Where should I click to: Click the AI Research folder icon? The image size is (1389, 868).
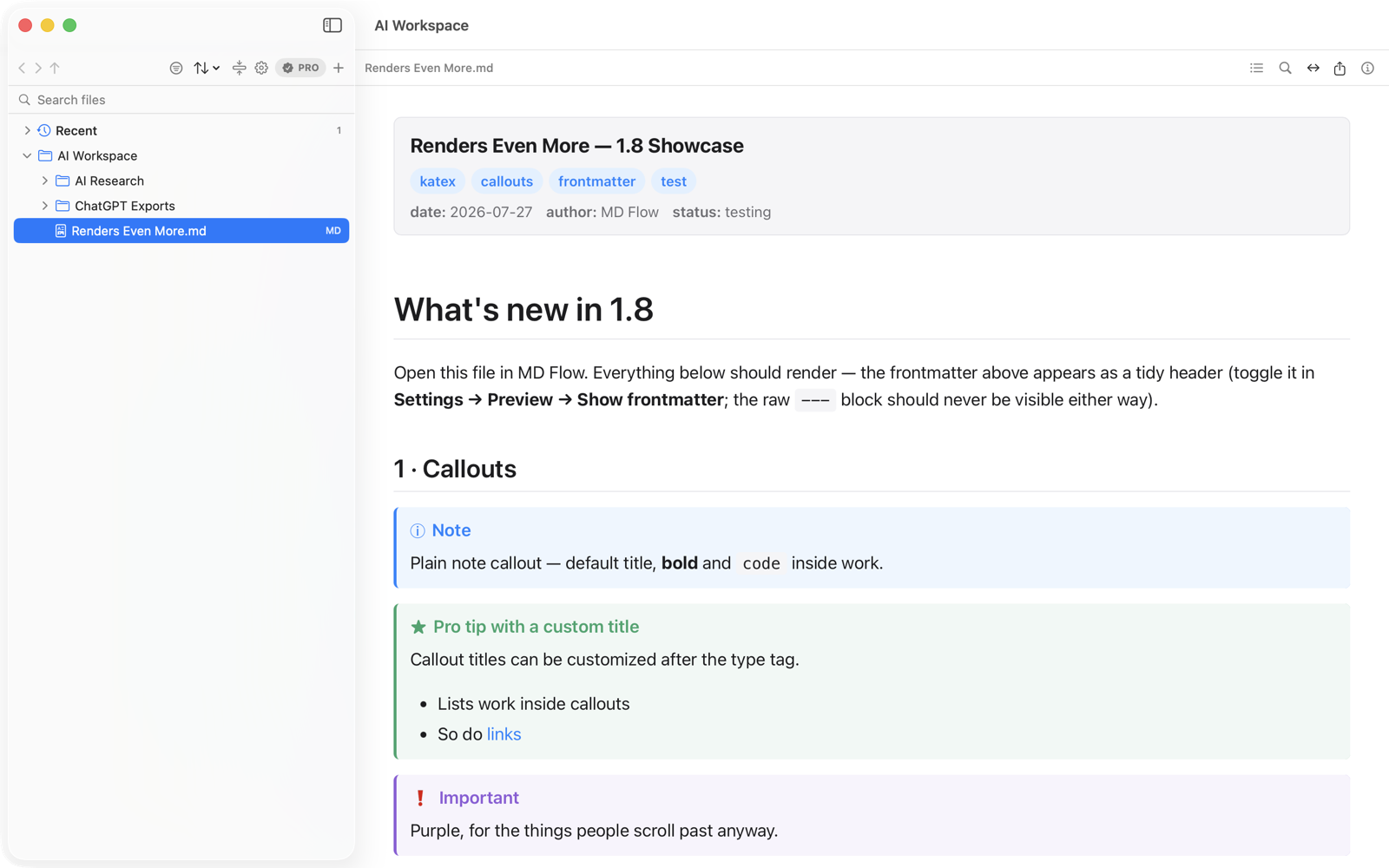click(x=63, y=181)
